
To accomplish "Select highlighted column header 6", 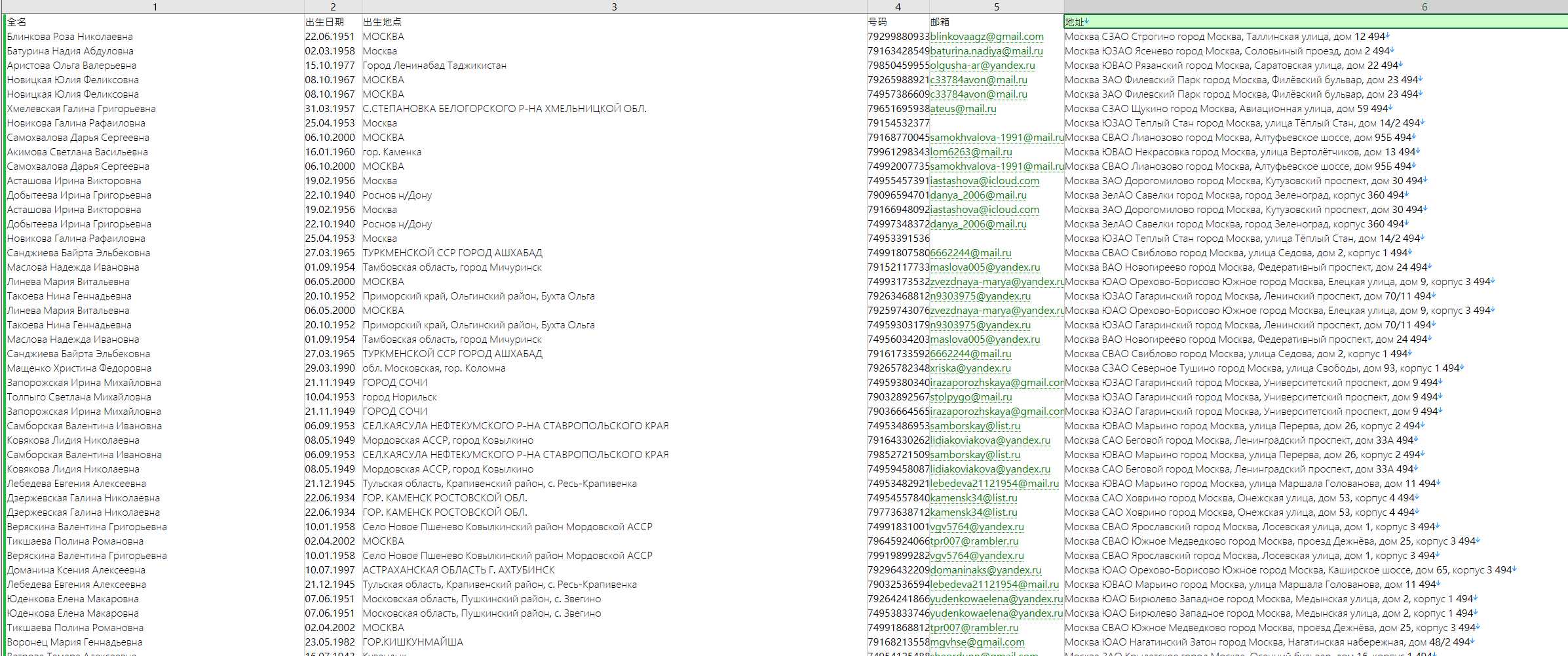I will coord(1316,7).
